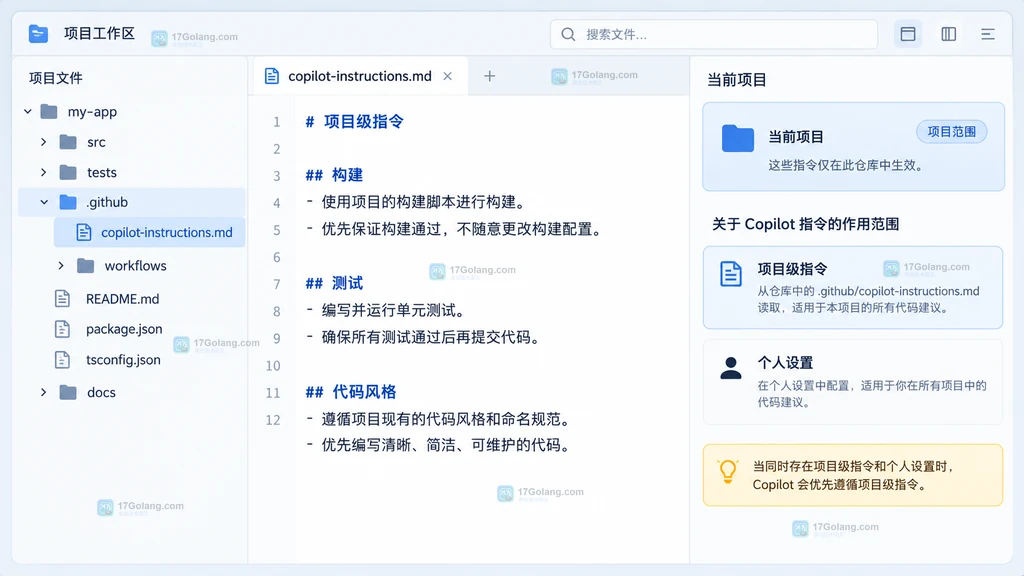This screenshot has height=576, width=1024.
Task: Click the ## 构建 heading
Action: (334, 175)
